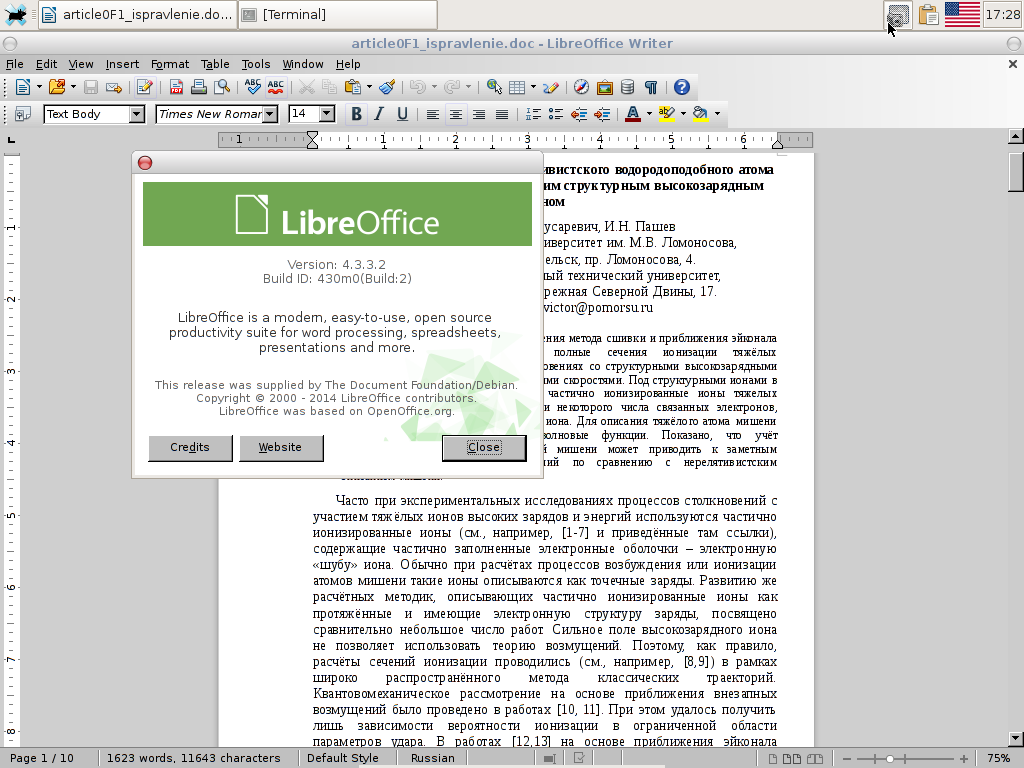Image resolution: width=1024 pixels, height=768 pixels.
Task: Open the Format menu
Action: (x=170, y=64)
